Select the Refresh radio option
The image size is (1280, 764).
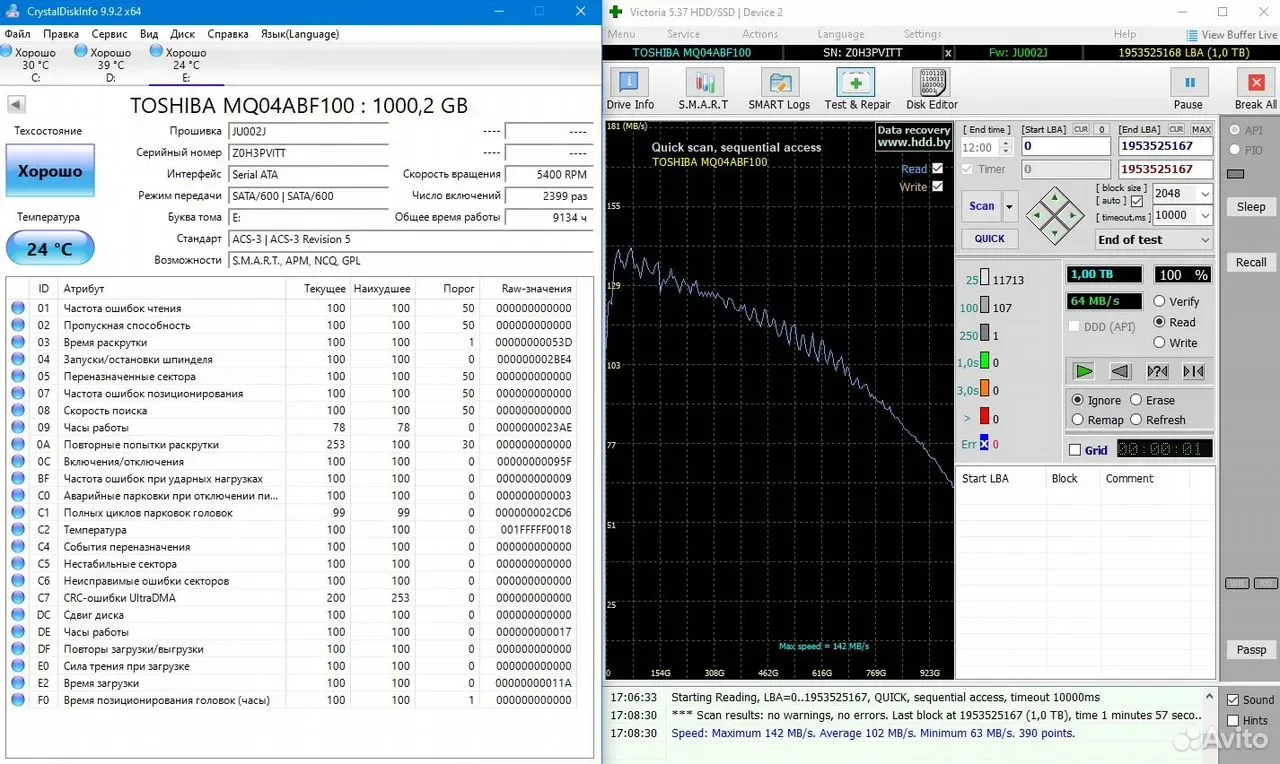tap(1136, 420)
